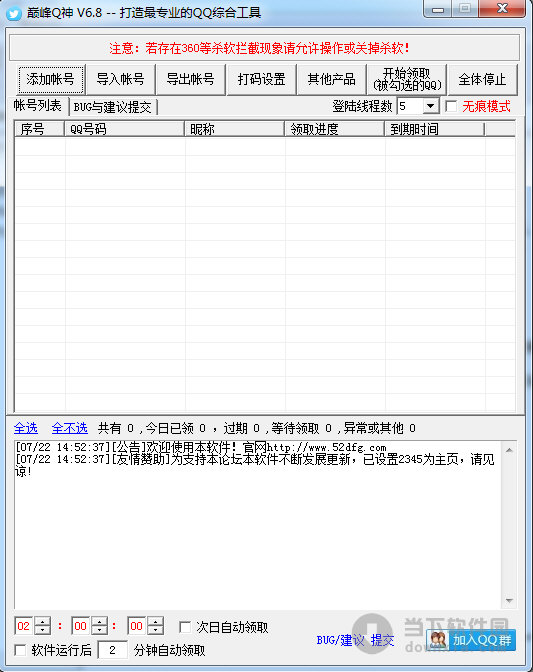Open 打码设置 captcha settings
The height and width of the screenshot is (672, 533).
pyautogui.click(x=261, y=80)
